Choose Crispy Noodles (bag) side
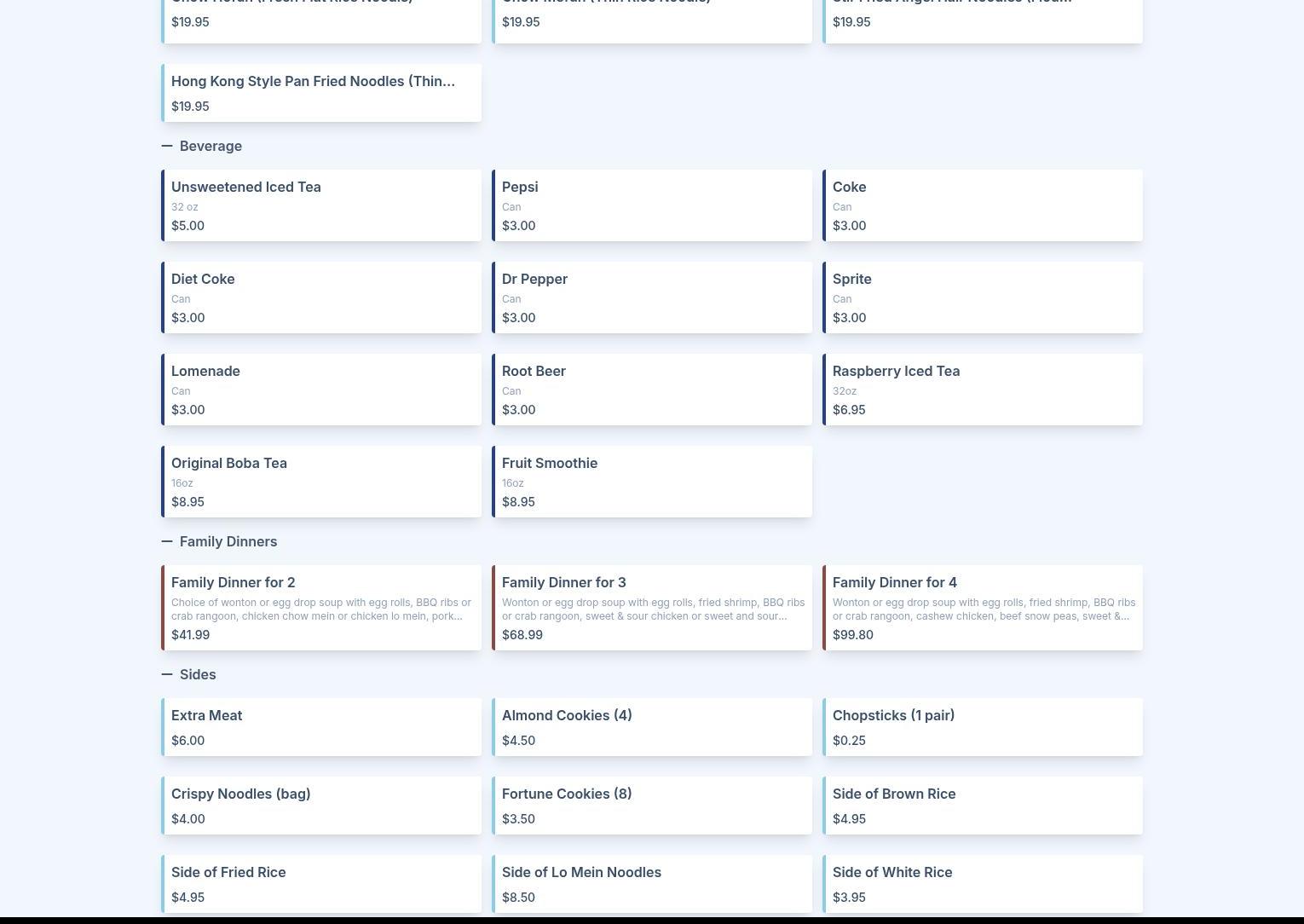Image resolution: width=1304 pixels, height=924 pixels. (321, 806)
